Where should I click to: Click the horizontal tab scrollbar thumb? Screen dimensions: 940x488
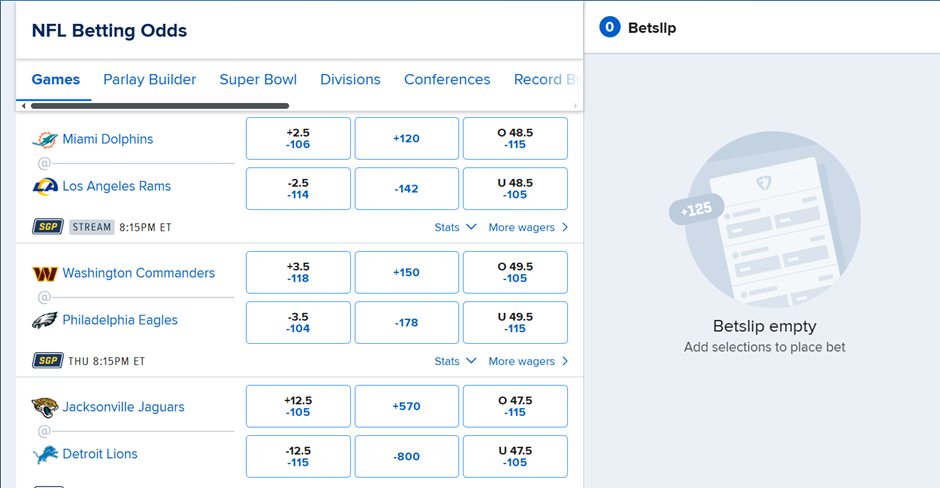coord(160,106)
